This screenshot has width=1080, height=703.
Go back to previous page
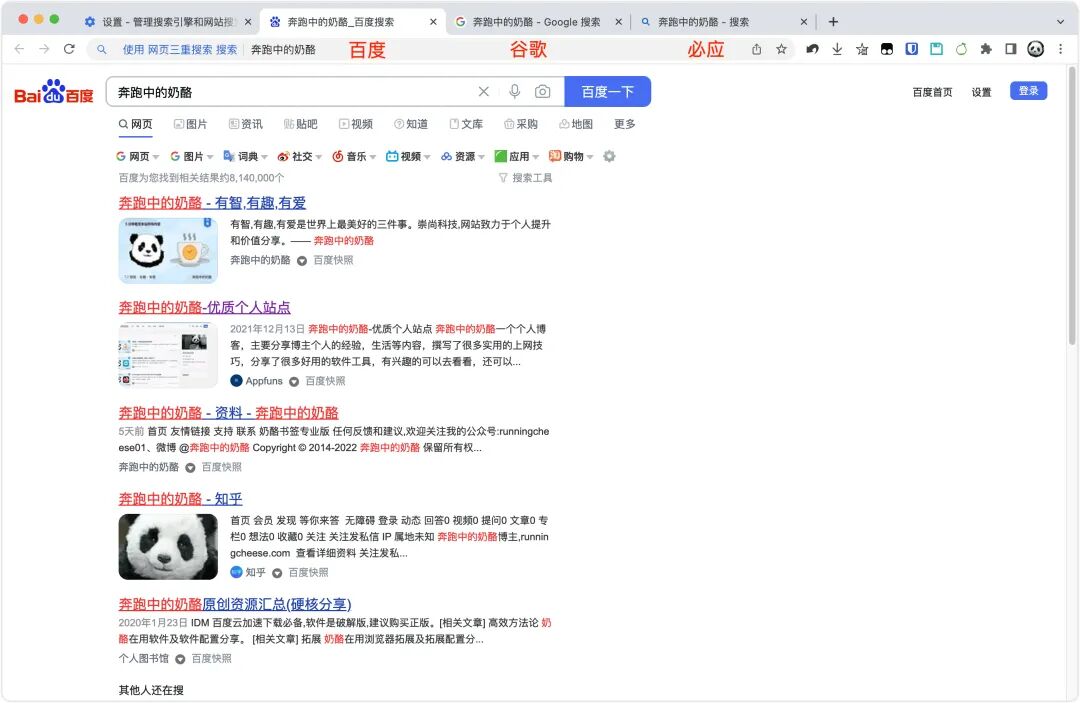19,49
